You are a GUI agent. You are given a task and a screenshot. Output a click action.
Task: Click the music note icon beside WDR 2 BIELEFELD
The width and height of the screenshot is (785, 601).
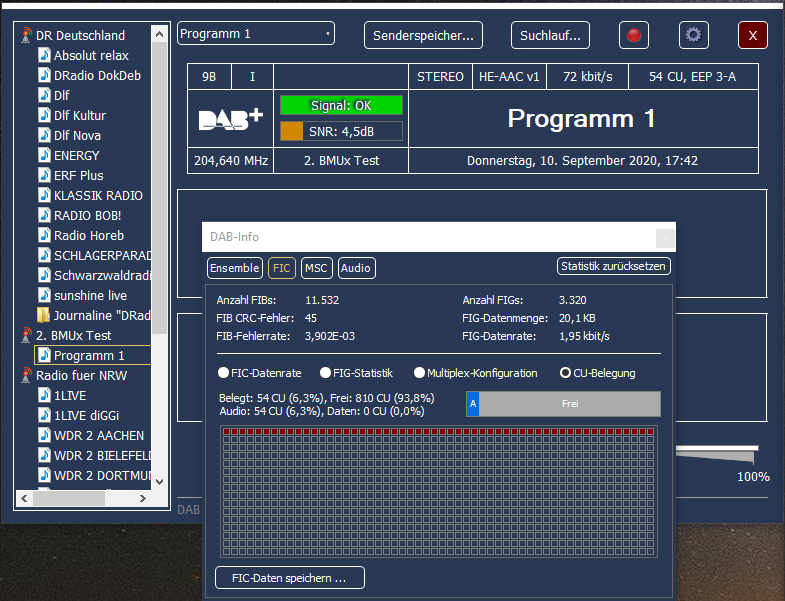(x=44, y=456)
